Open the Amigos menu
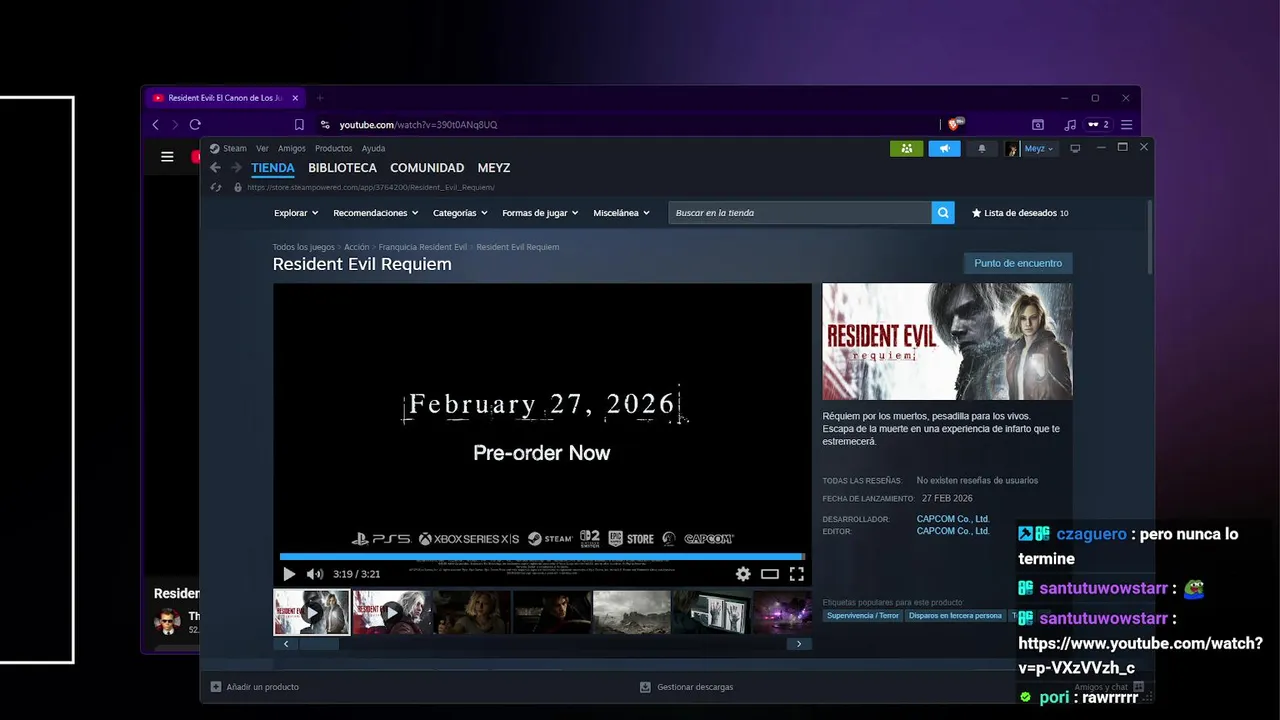The image size is (1280, 720). pos(292,148)
